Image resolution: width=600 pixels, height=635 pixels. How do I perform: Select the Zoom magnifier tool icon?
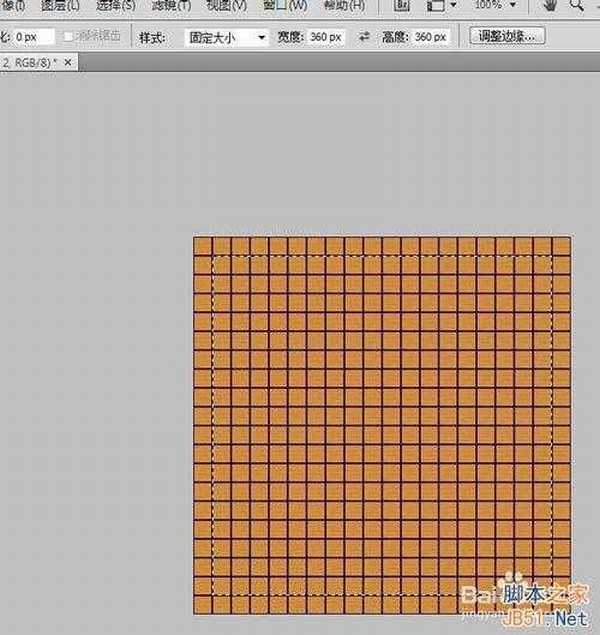tap(582, 5)
